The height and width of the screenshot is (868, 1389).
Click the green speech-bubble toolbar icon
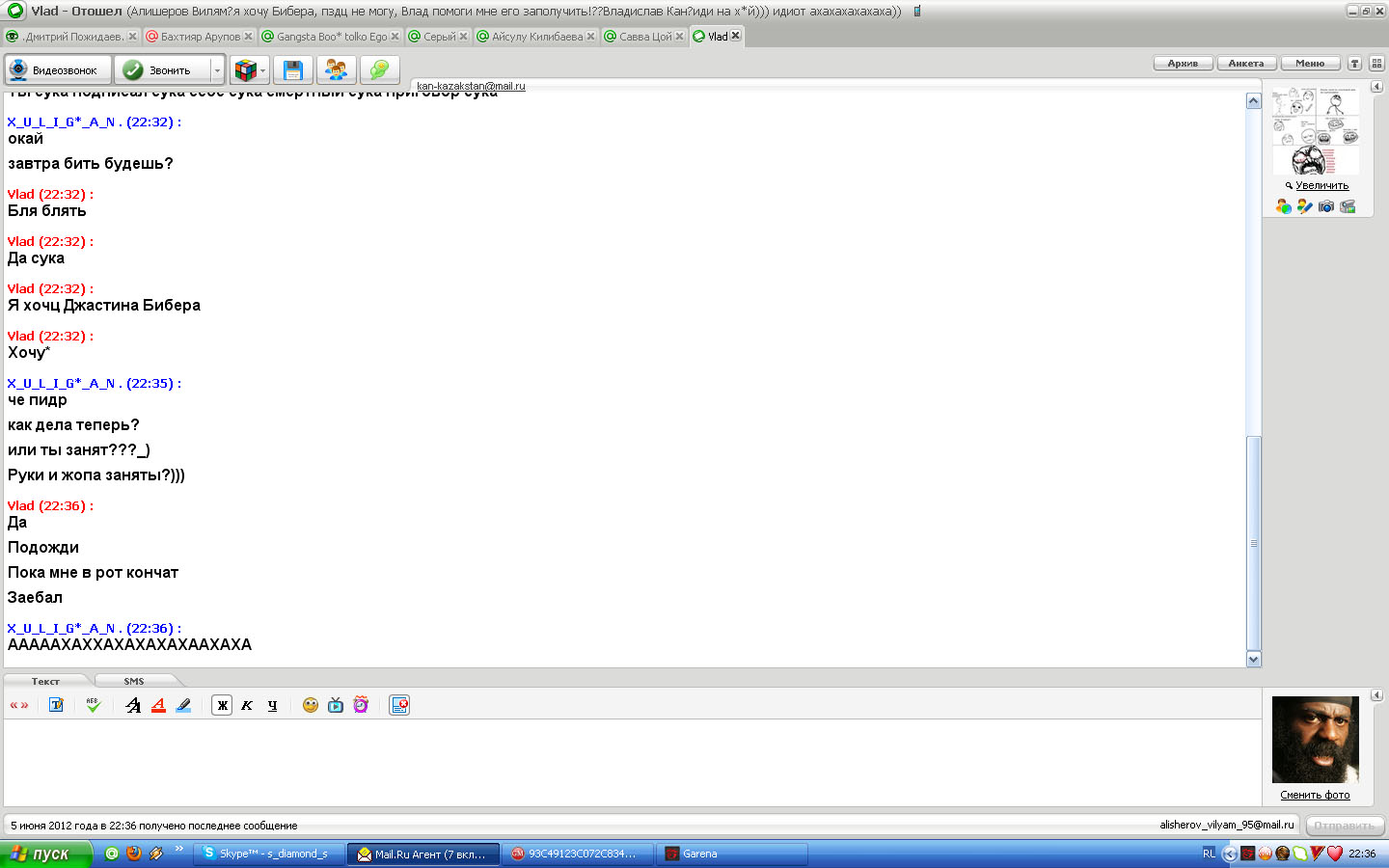pos(380,70)
